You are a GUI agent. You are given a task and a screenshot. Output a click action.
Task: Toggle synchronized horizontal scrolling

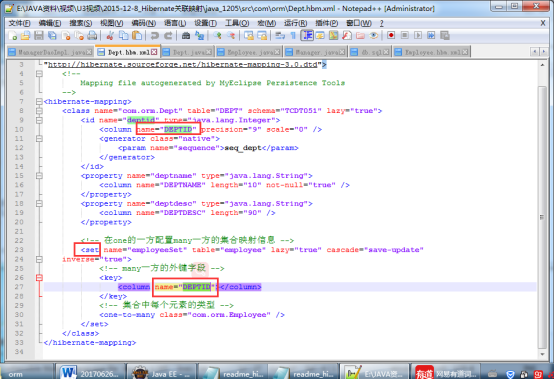coord(262,35)
